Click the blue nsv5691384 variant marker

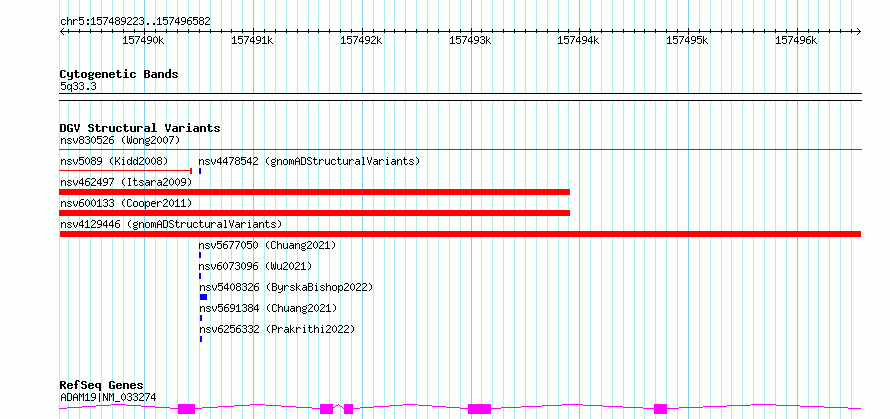point(200,318)
